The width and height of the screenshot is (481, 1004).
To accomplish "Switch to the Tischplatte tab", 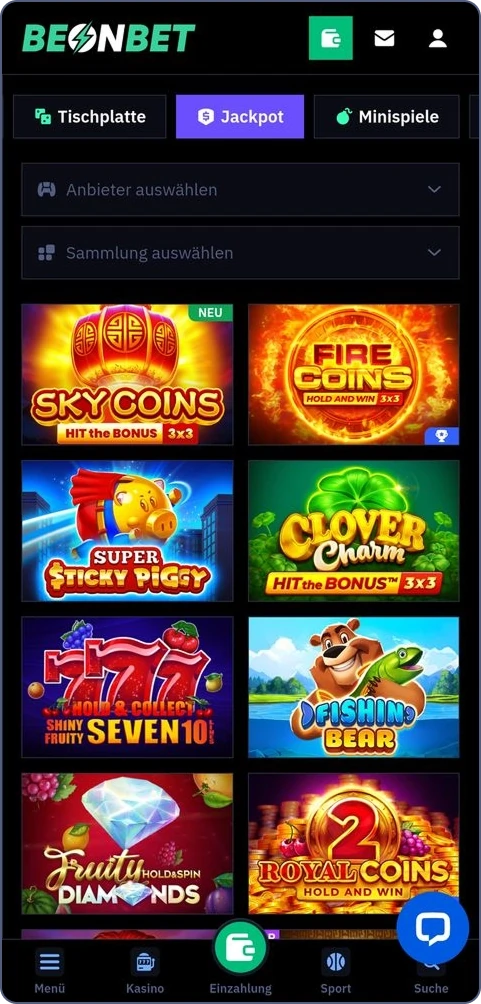I will pos(90,117).
